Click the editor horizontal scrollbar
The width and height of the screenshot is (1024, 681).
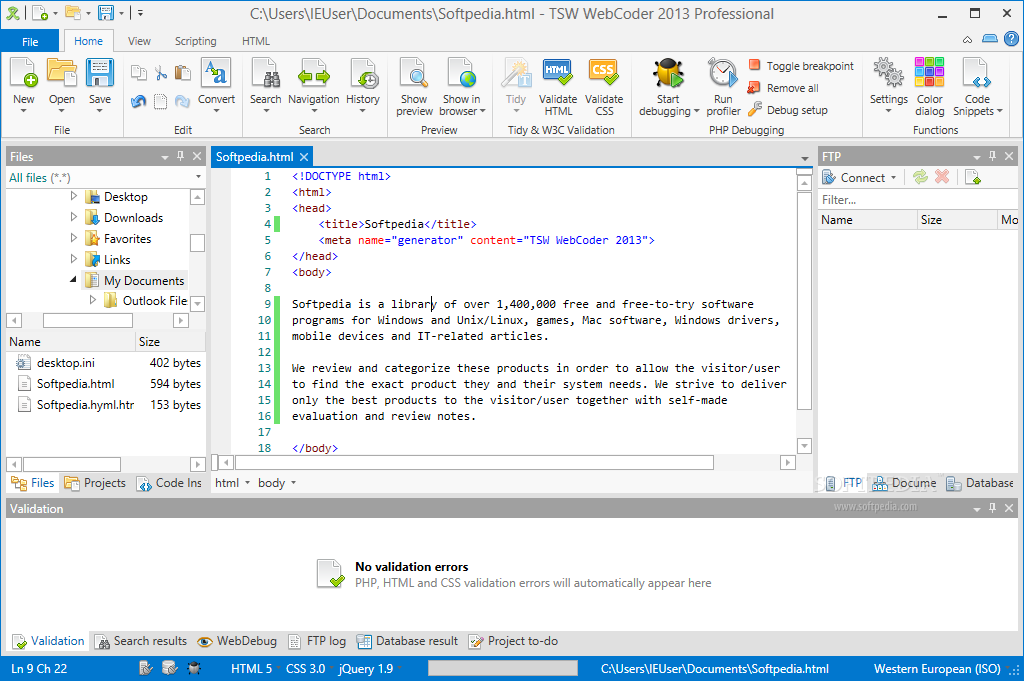coord(474,463)
